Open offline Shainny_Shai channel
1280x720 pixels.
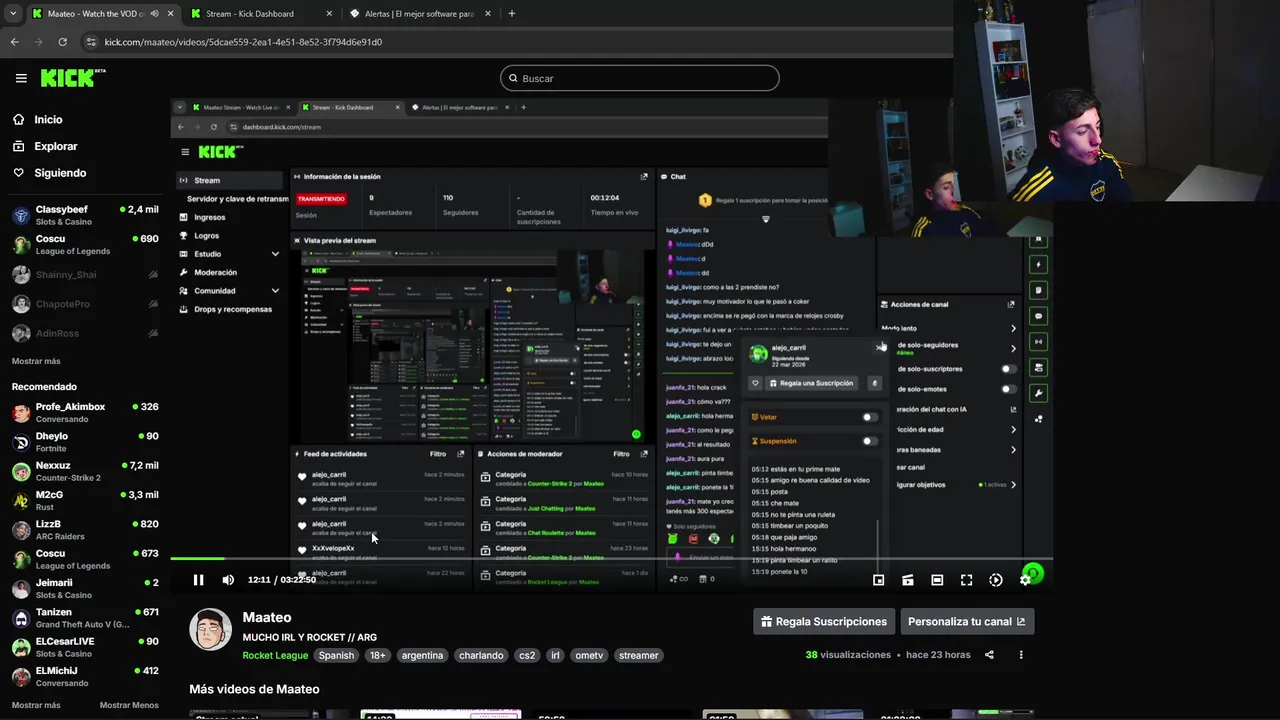coord(85,274)
